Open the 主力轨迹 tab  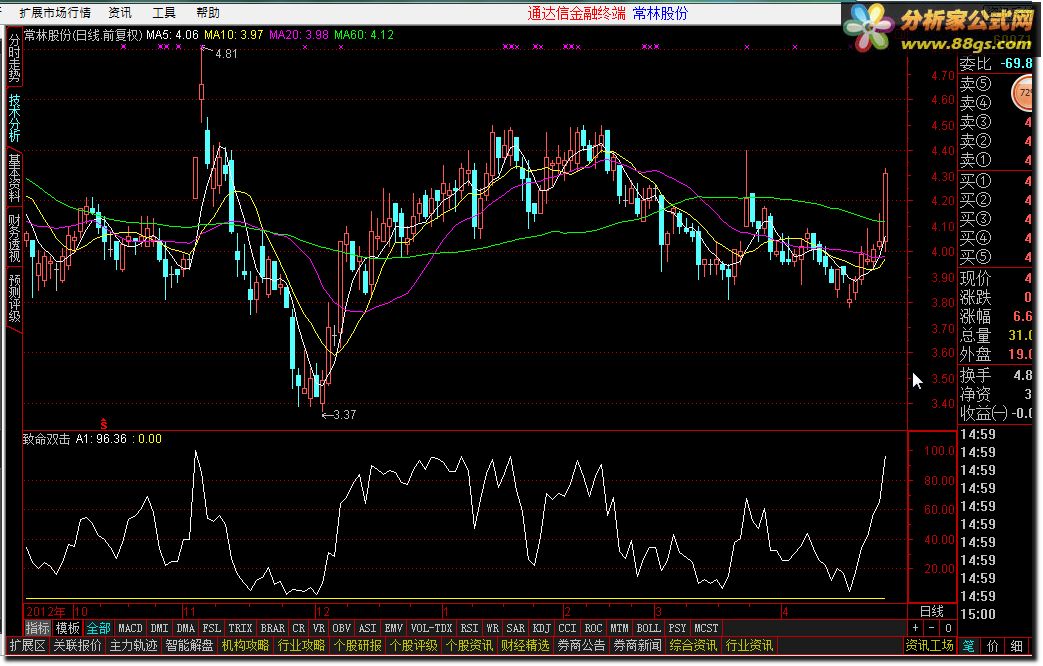click(133, 645)
